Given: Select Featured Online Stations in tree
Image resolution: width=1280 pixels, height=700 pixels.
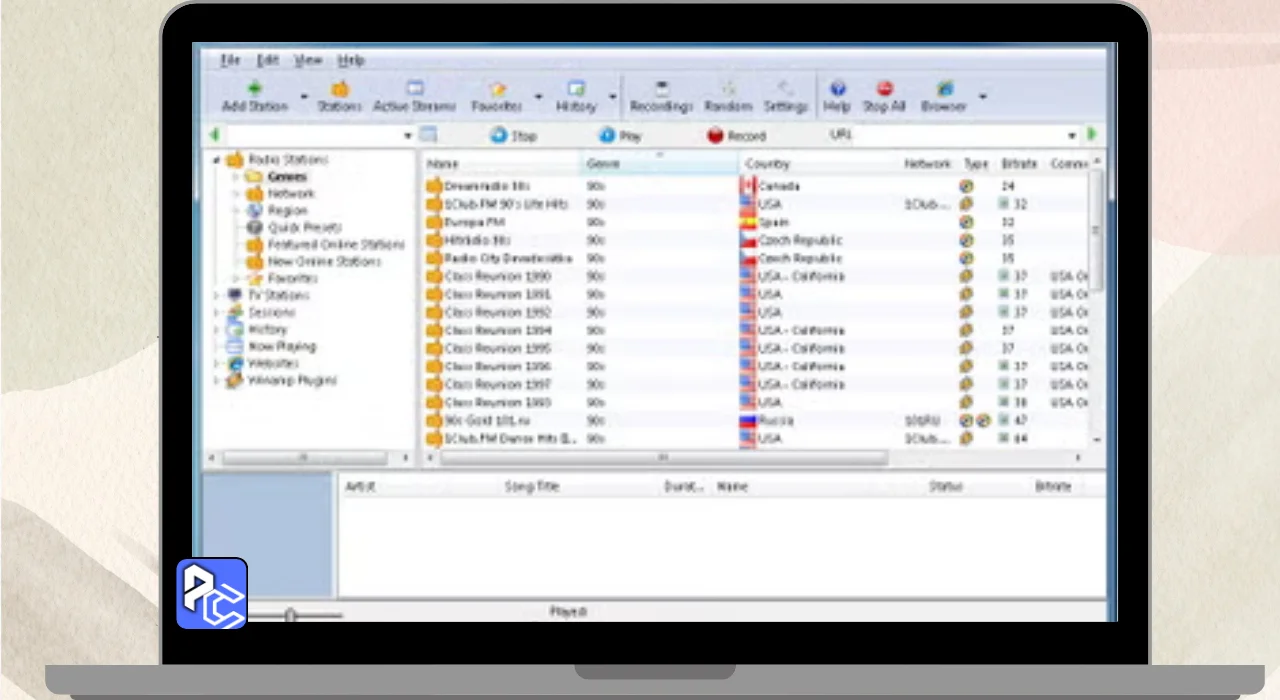Looking at the screenshot, I should [x=336, y=245].
